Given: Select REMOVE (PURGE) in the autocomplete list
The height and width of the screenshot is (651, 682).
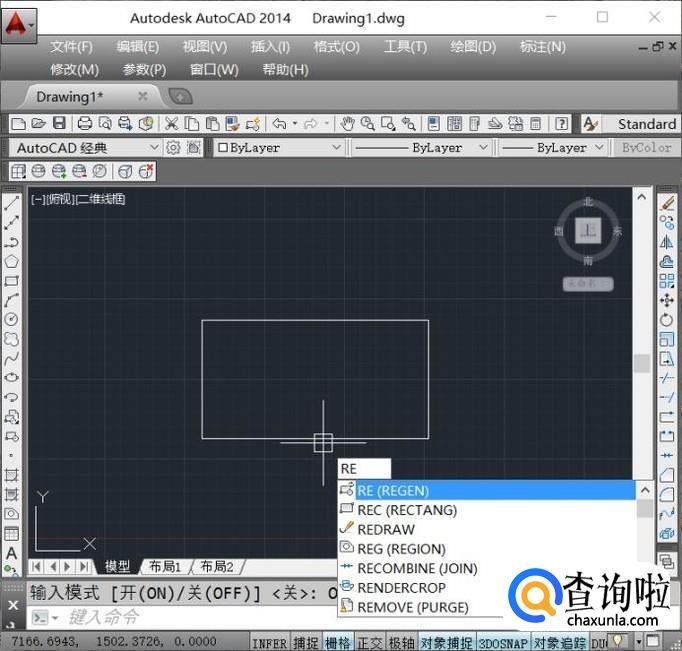Looking at the screenshot, I should point(413,606).
